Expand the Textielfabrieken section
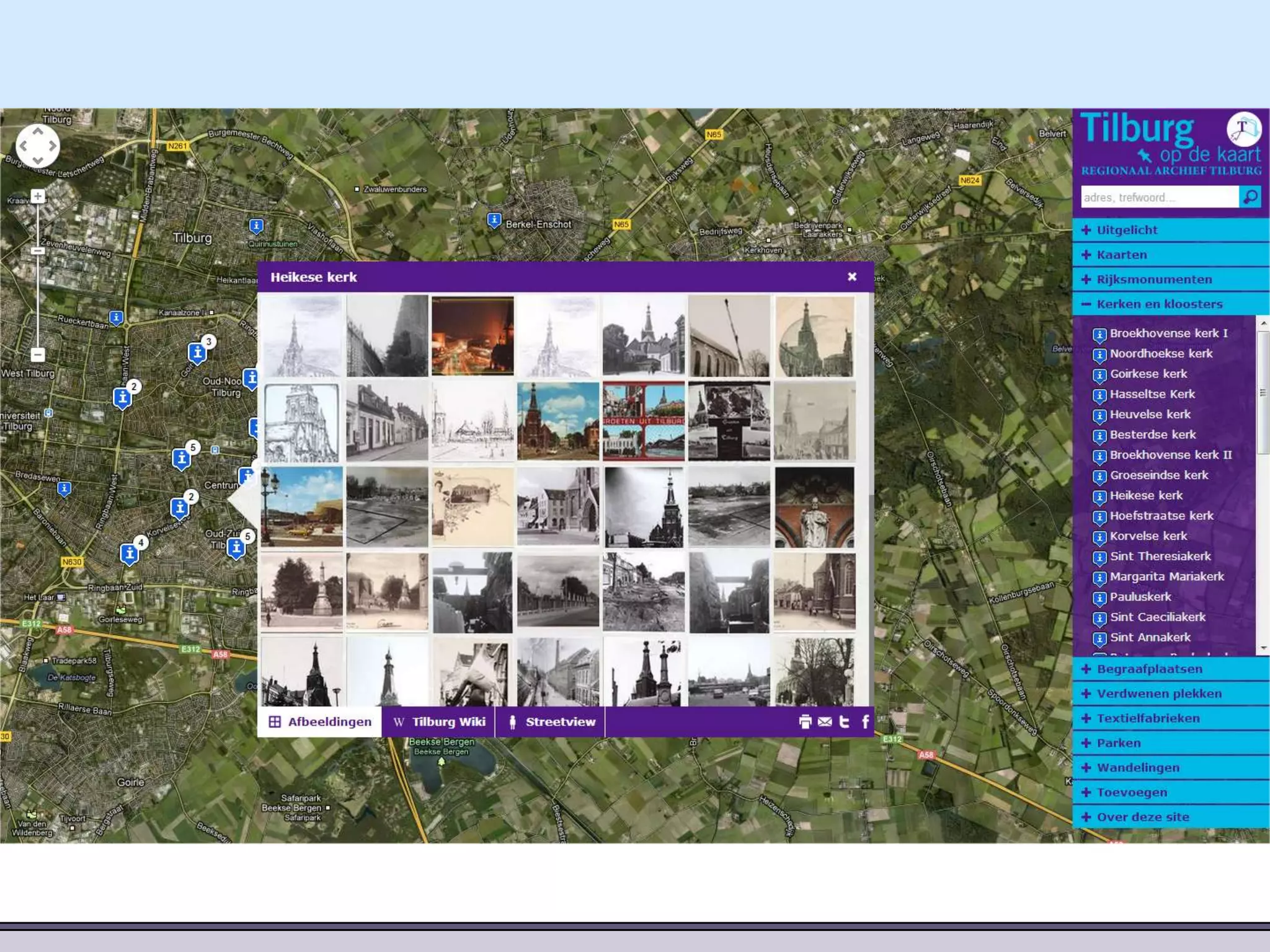This screenshot has width=1270, height=952. (x=1147, y=718)
